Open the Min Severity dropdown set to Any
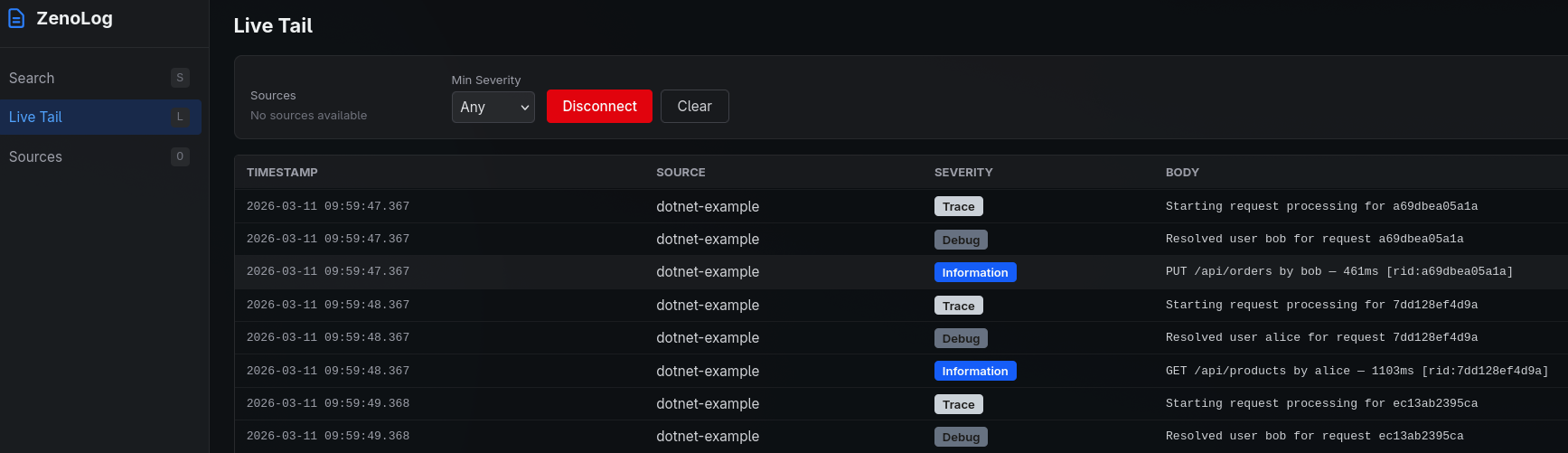 point(493,107)
